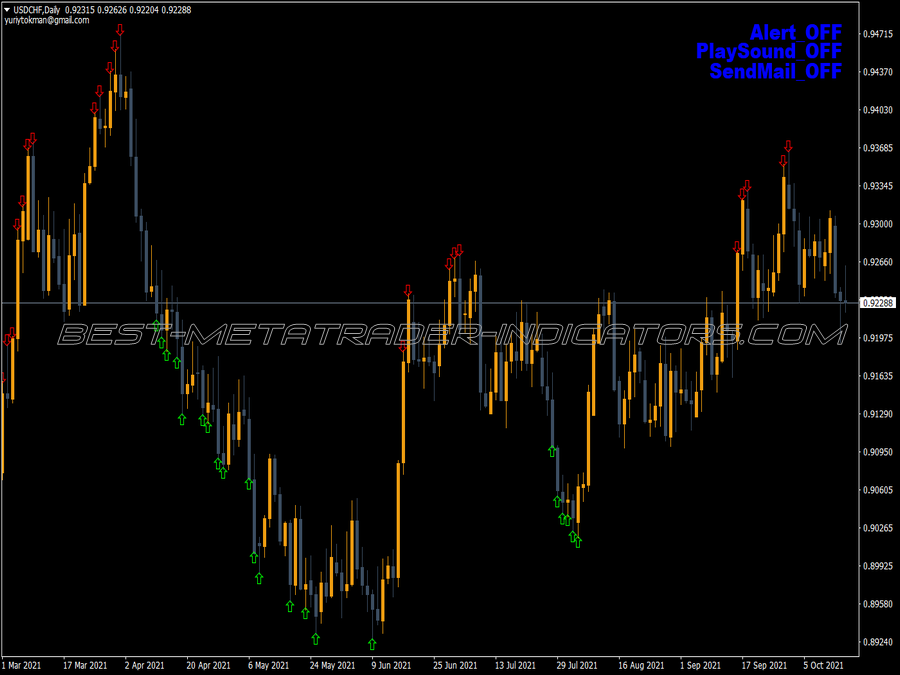Viewport: 900px width, 675px height.
Task: Click the yuriytokman@gmail.com text
Action: pyautogui.click(x=46, y=20)
